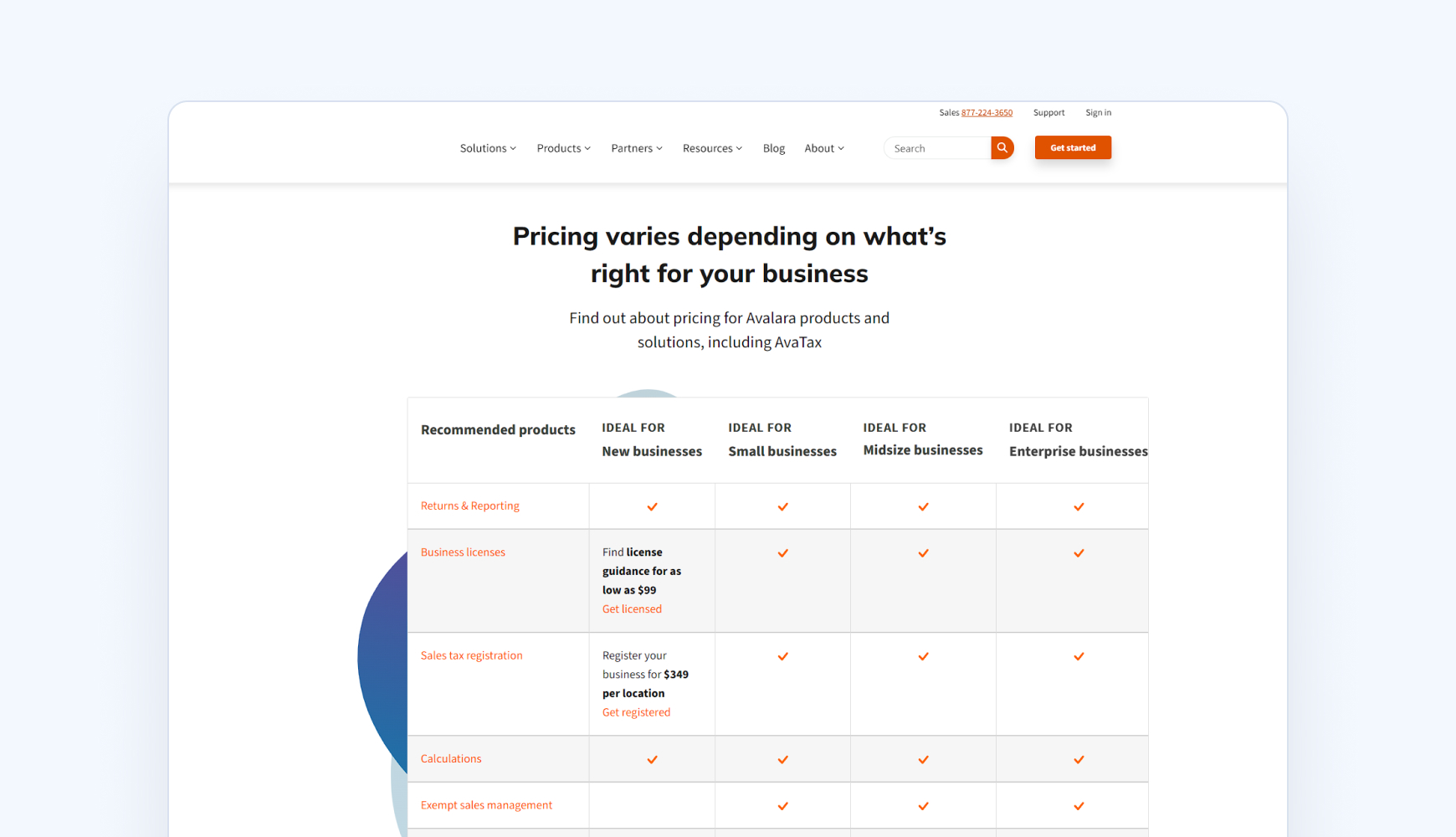Click 'Find license guidance for as low as $99' text

[x=642, y=571]
